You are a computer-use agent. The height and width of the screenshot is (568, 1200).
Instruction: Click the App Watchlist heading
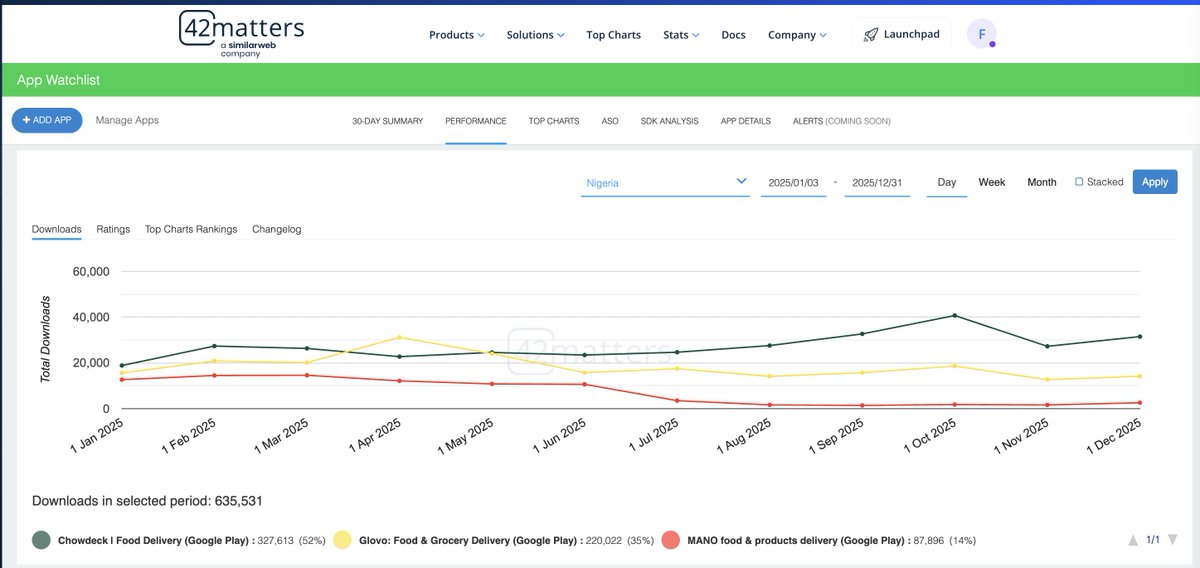pos(58,80)
